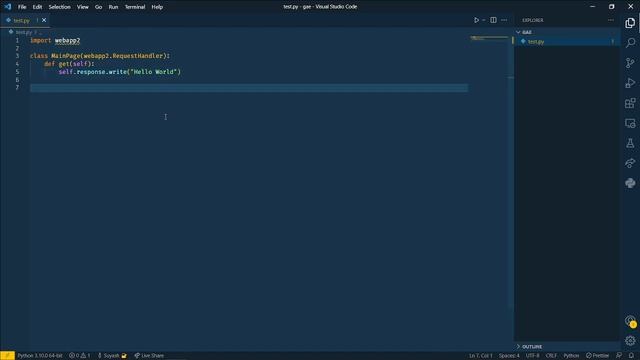Open the Testing flask view
The image size is (640, 360).
tap(630, 143)
